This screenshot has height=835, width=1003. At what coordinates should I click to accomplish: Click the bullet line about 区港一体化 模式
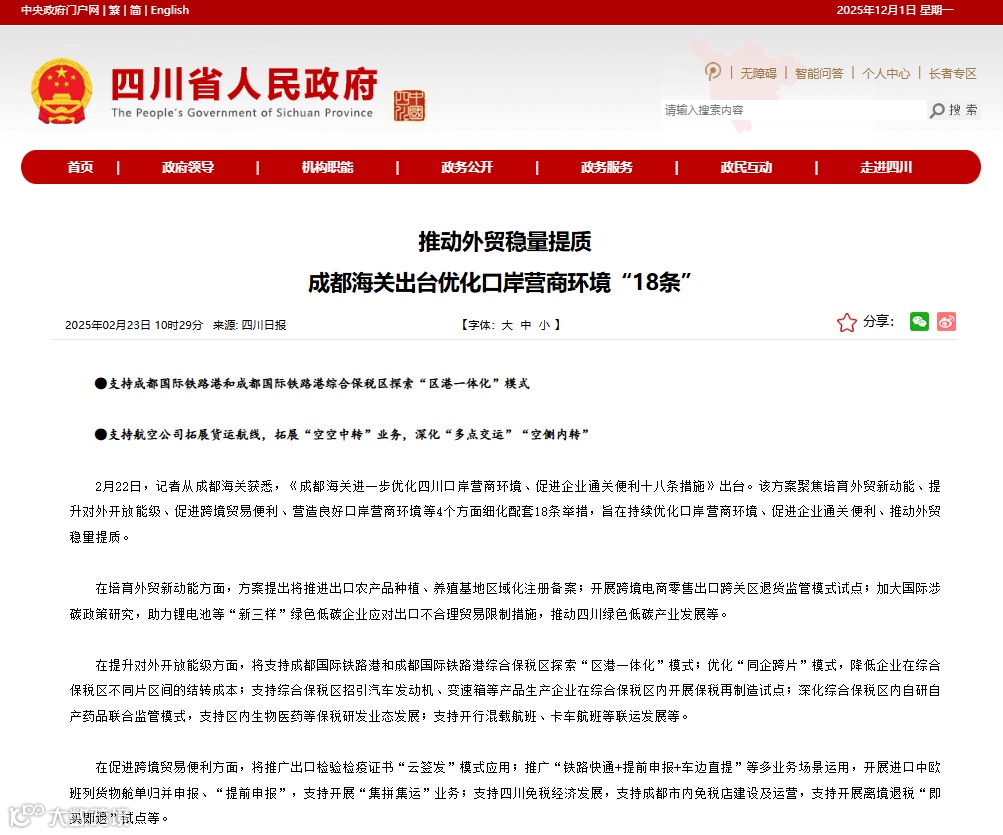point(312,383)
